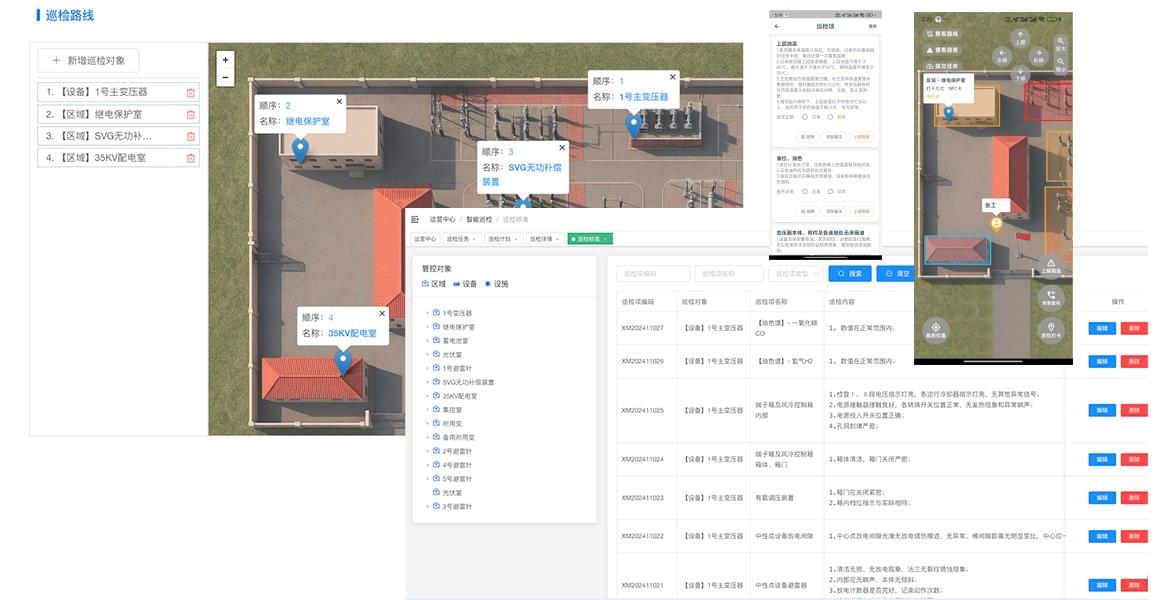Screen dimensions: 1160x600
Task: Tap the mobile map left-arrow 左移 button
Action: [x=1002, y=55]
